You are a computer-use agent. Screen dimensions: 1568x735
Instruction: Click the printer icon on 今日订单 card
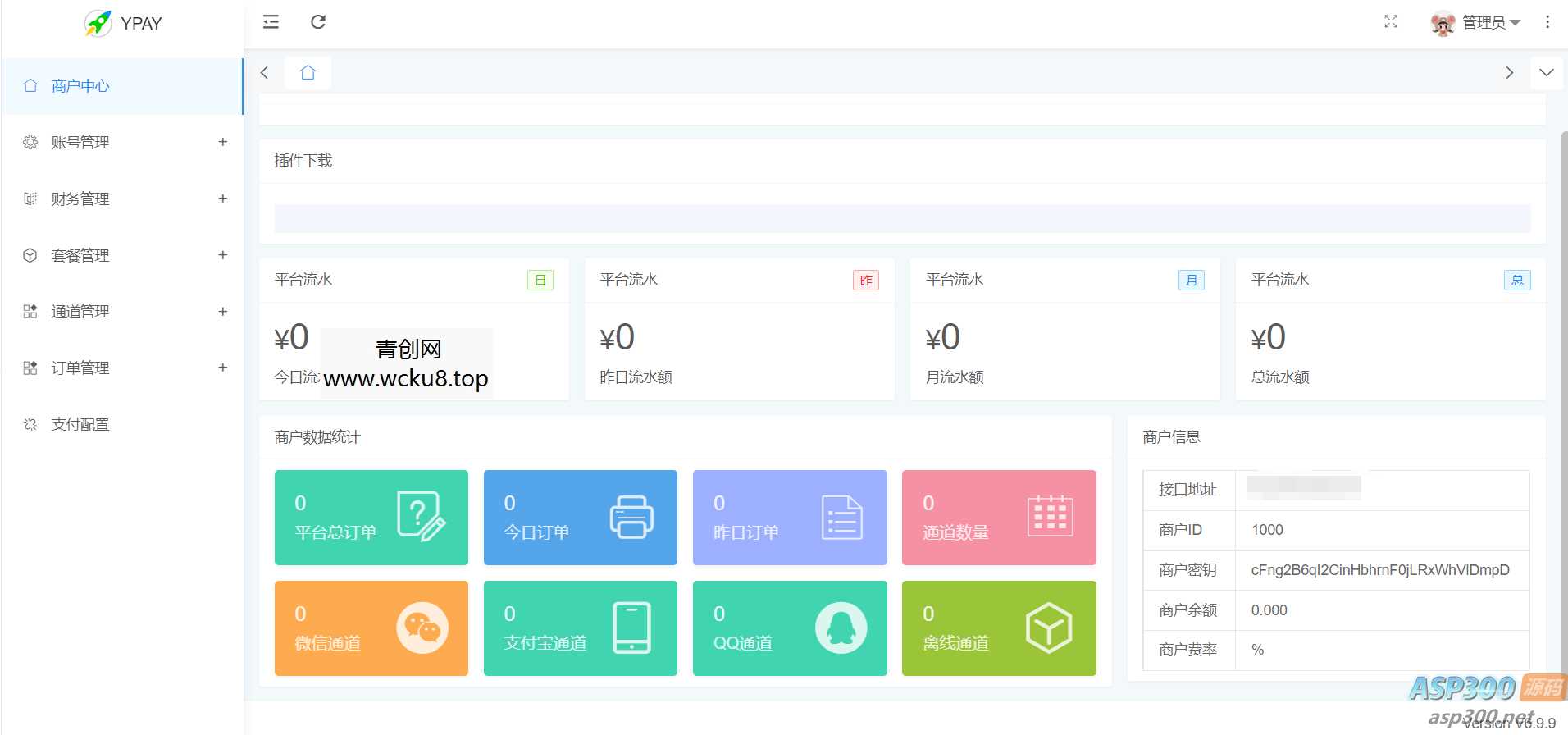(631, 517)
